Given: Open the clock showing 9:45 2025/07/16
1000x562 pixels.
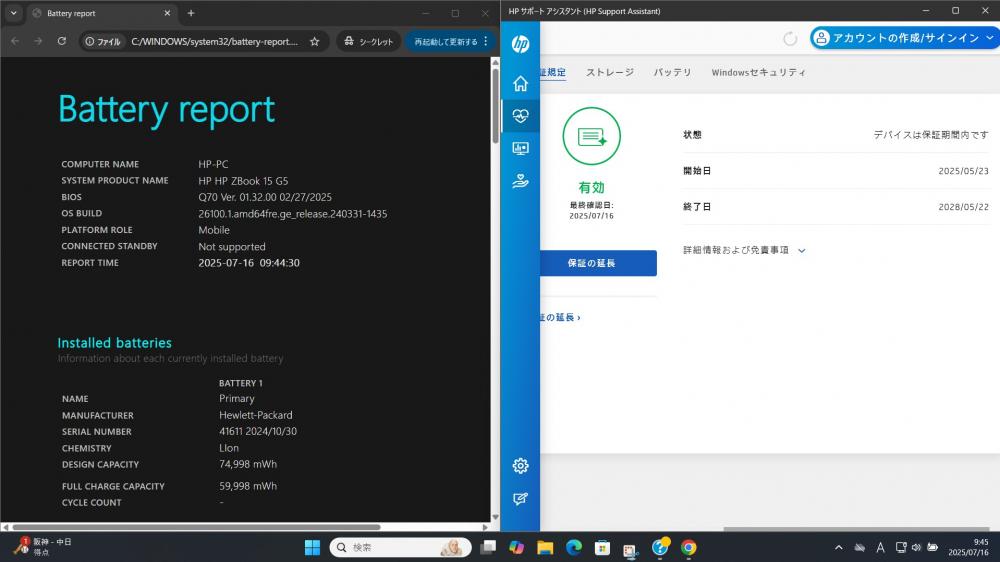Looking at the screenshot, I should pos(968,547).
